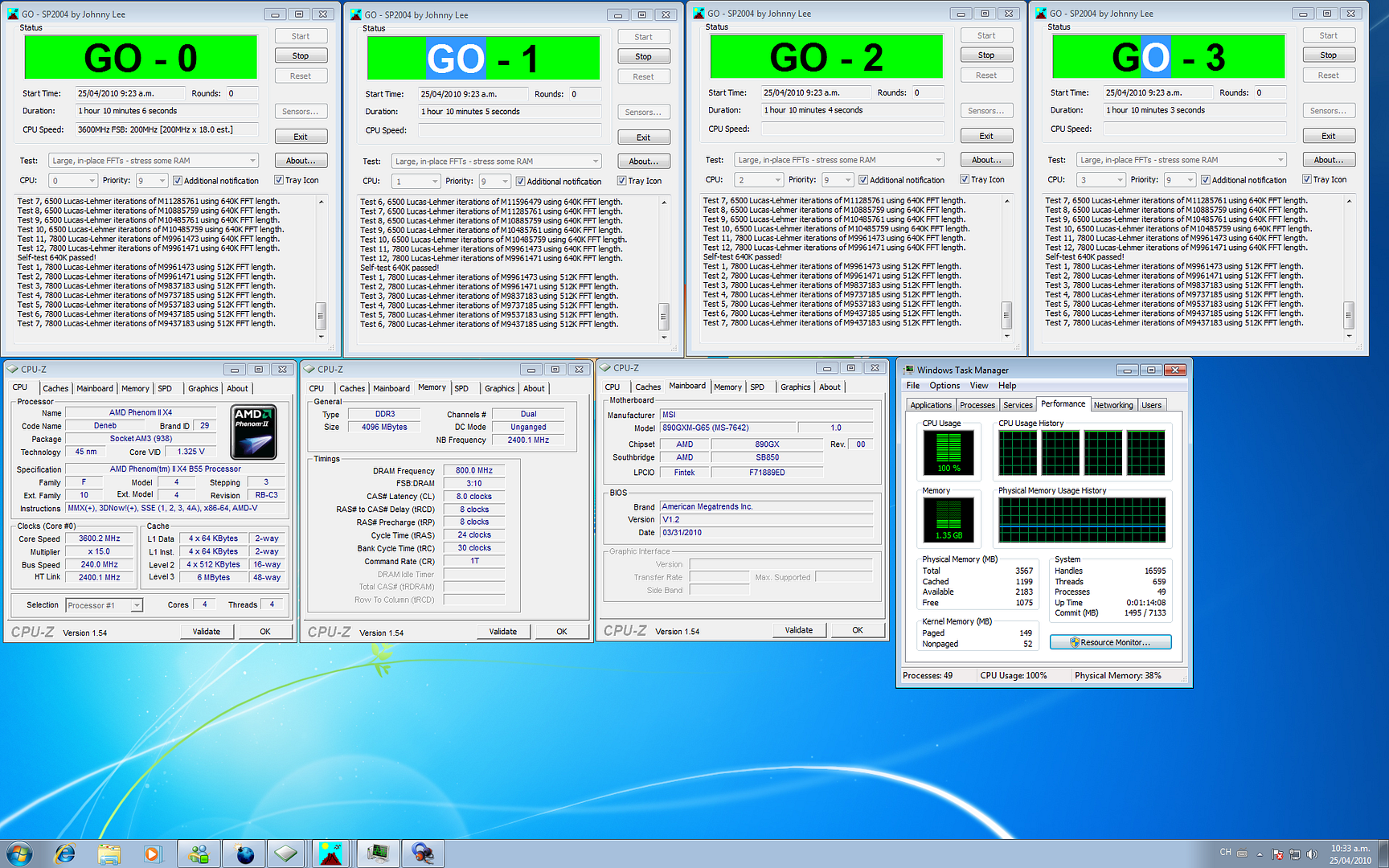1389x868 pixels.
Task: Click the GO - 1 log scrollbar thumb
Action: (x=664, y=316)
